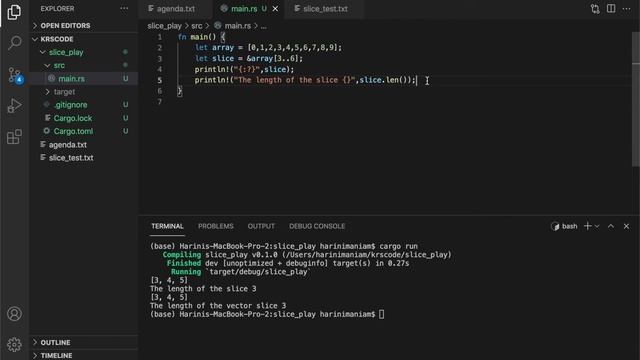Close the terminal panel
Viewport: 640px width, 360px height.
627,226
